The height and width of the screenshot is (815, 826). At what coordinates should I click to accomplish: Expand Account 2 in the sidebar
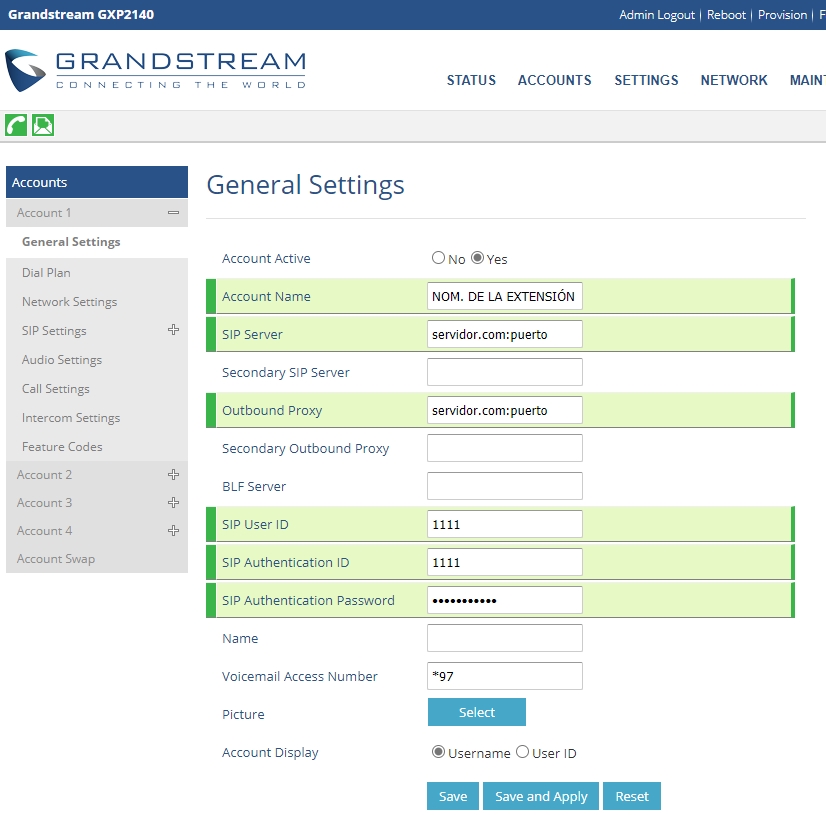173,474
